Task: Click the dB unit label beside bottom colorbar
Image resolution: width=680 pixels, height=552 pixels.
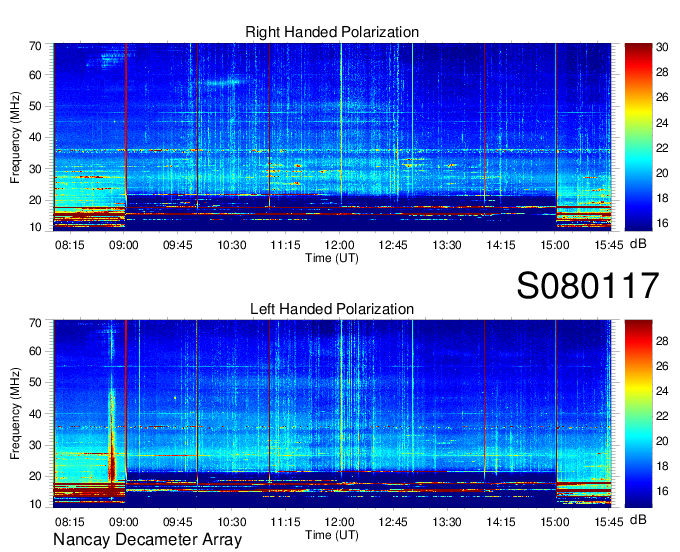Action: 638,520
